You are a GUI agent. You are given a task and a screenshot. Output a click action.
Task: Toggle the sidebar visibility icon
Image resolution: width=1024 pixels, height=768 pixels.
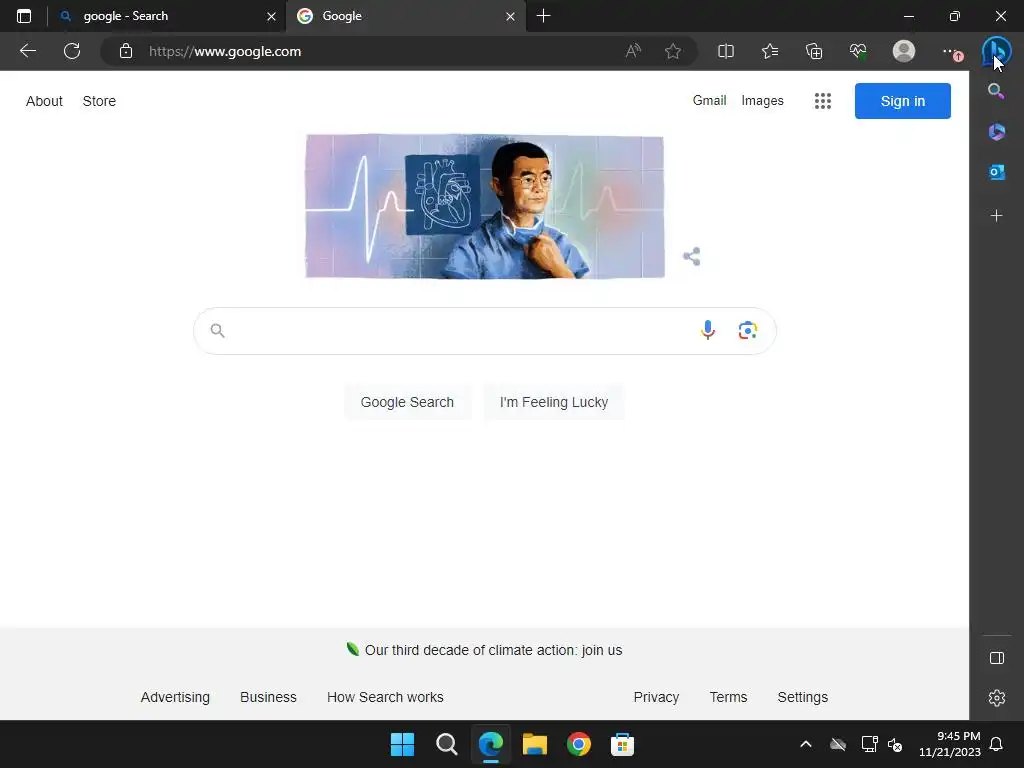pyautogui.click(x=997, y=658)
